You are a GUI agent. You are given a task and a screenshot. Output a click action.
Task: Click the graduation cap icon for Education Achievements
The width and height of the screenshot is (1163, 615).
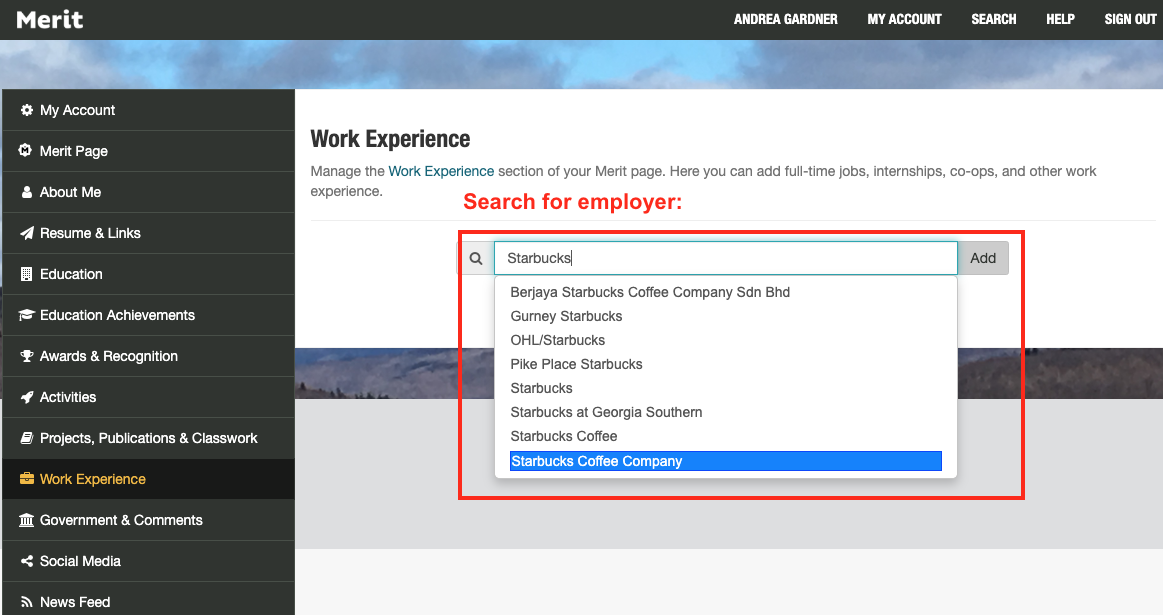pos(27,315)
